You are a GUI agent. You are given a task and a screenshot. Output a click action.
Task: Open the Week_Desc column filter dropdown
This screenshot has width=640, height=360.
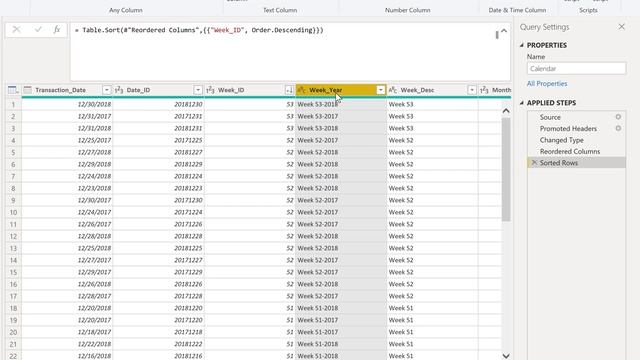click(472, 90)
